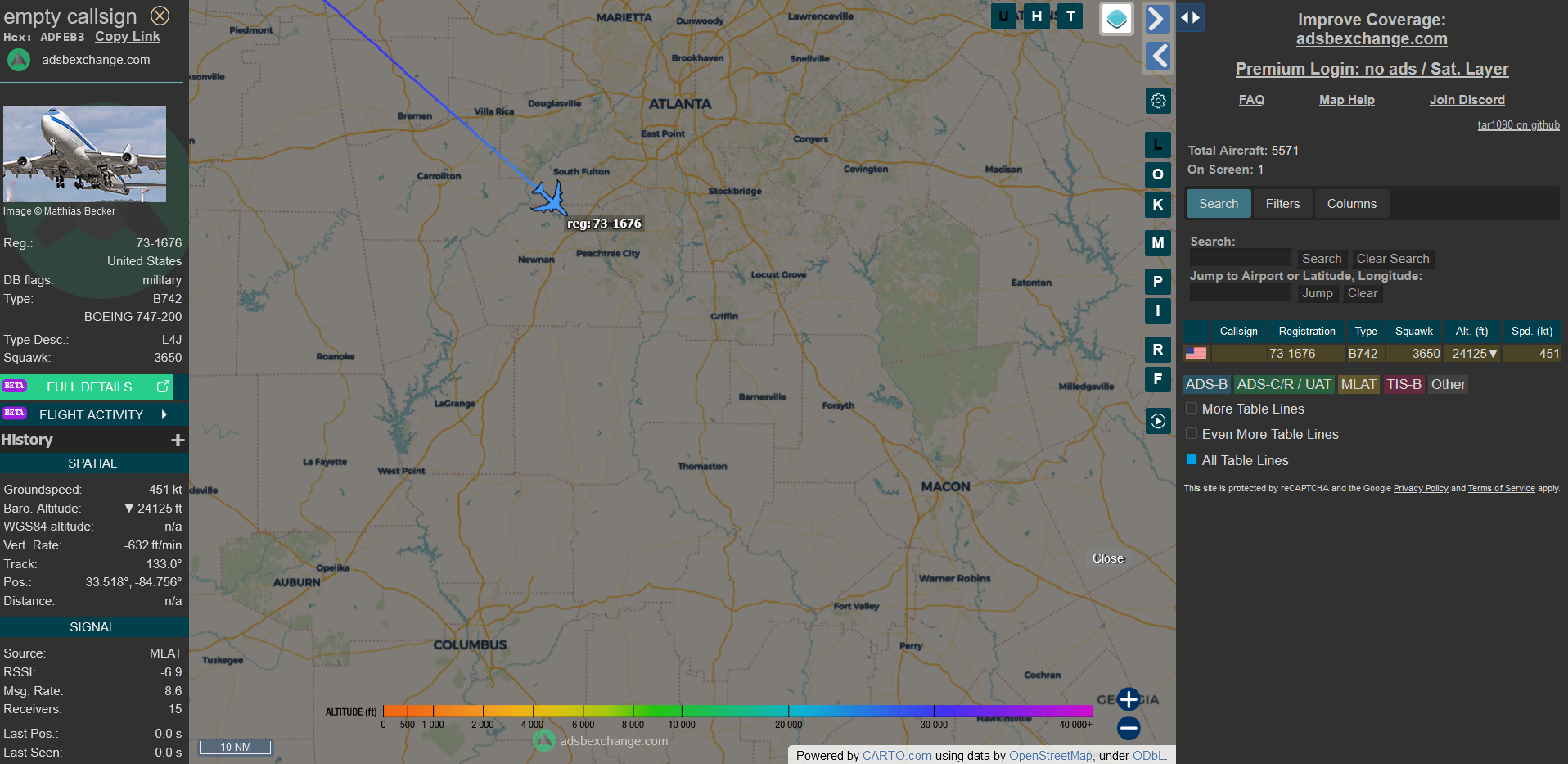Click the T map toggle button

click(x=1070, y=16)
